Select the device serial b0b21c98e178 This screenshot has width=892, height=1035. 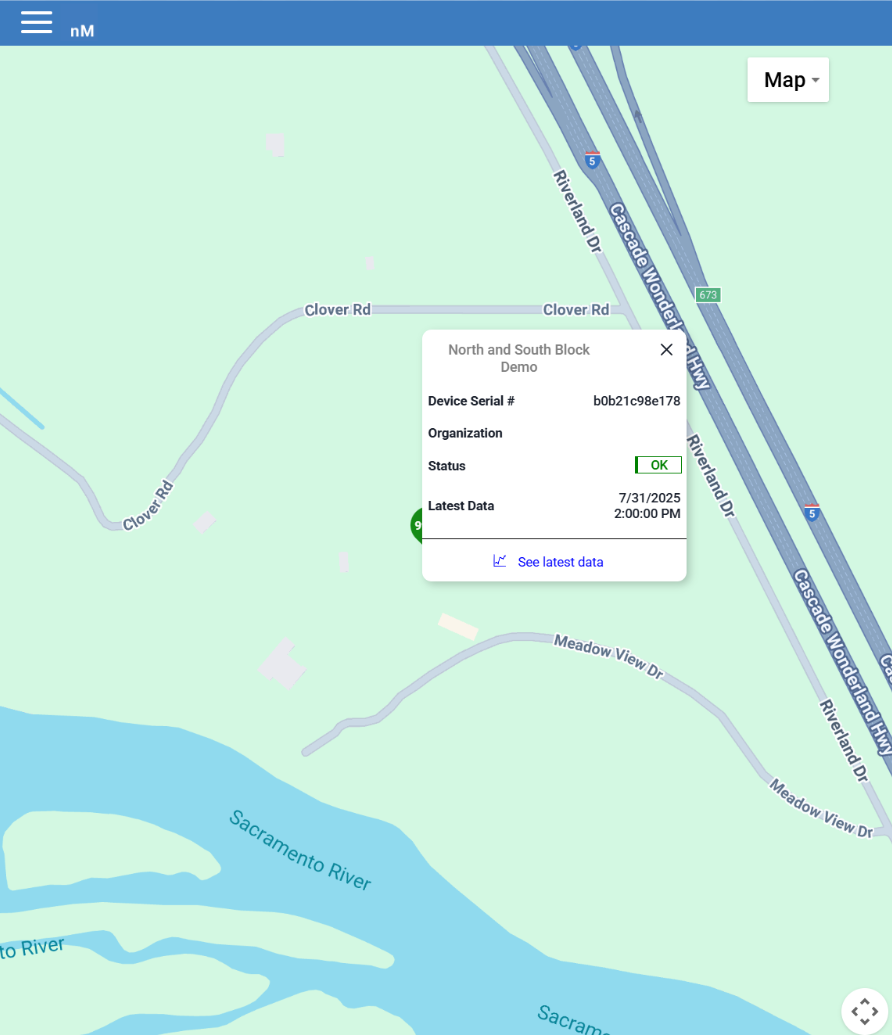pos(636,401)
